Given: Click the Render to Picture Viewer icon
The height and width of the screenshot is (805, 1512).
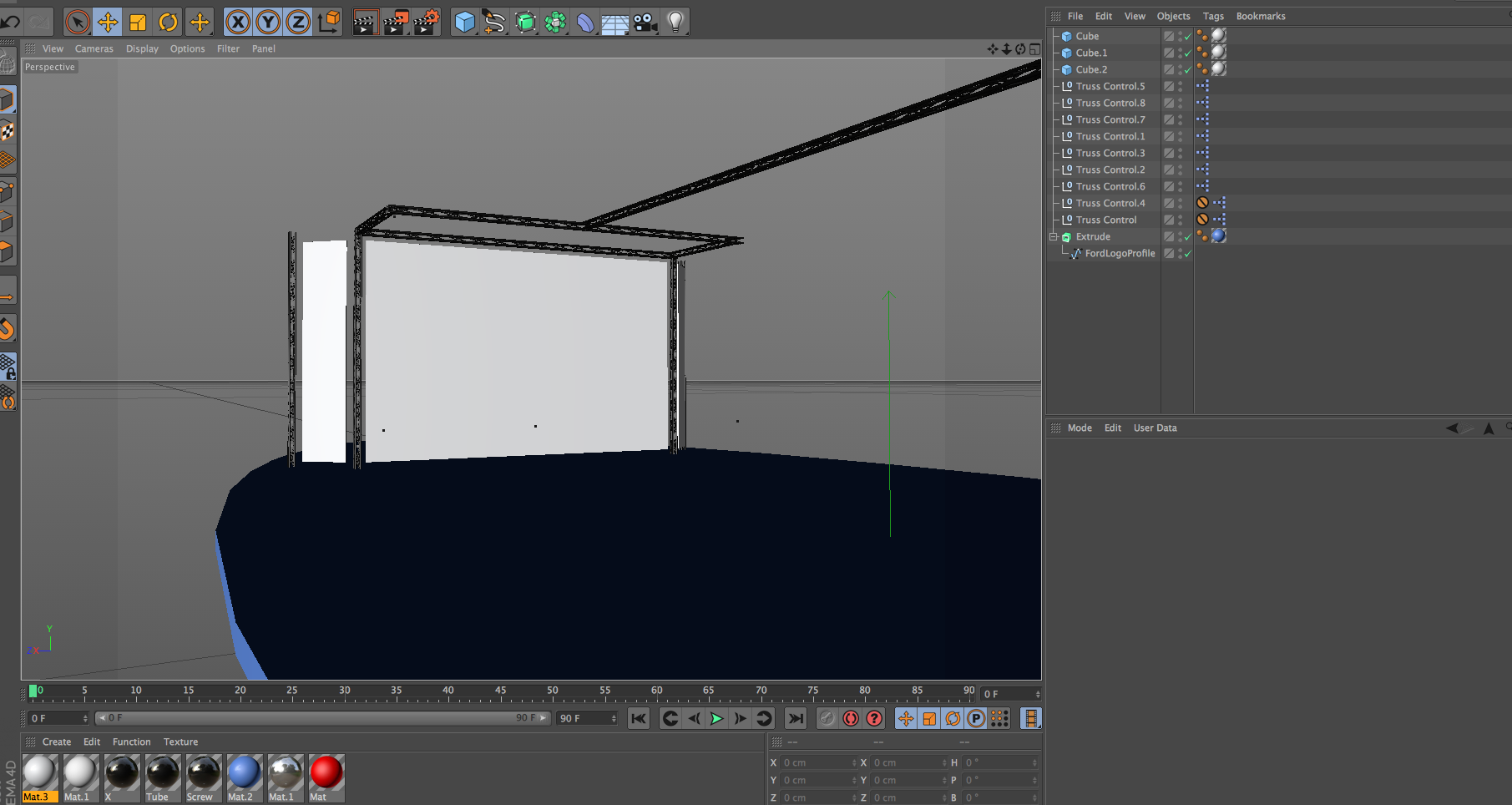Looking at the screenshot, I should tap(395, 22).
